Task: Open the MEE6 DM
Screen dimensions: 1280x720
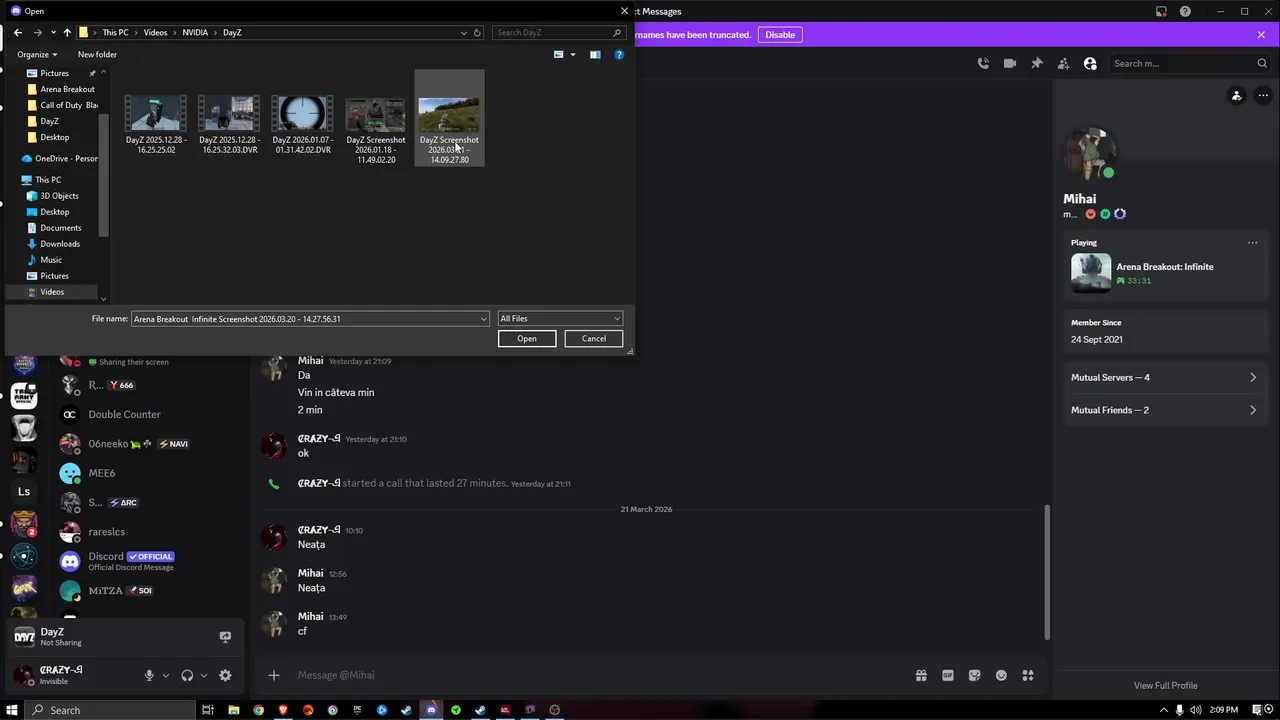Action: pos(148,473)
